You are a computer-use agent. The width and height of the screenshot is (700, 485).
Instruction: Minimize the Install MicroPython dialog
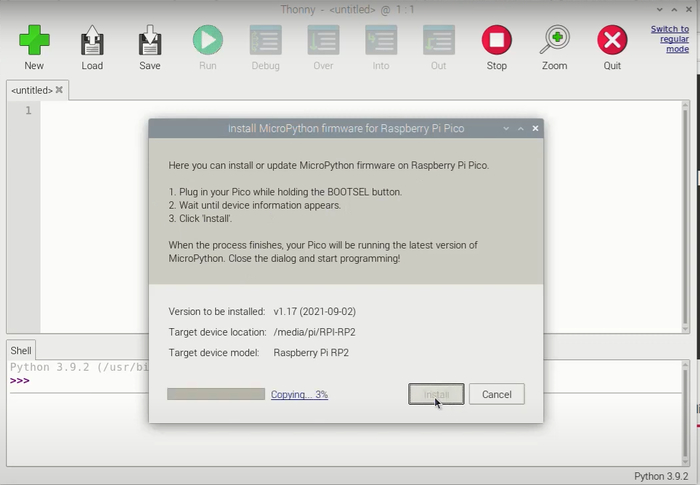pos(506,129)
